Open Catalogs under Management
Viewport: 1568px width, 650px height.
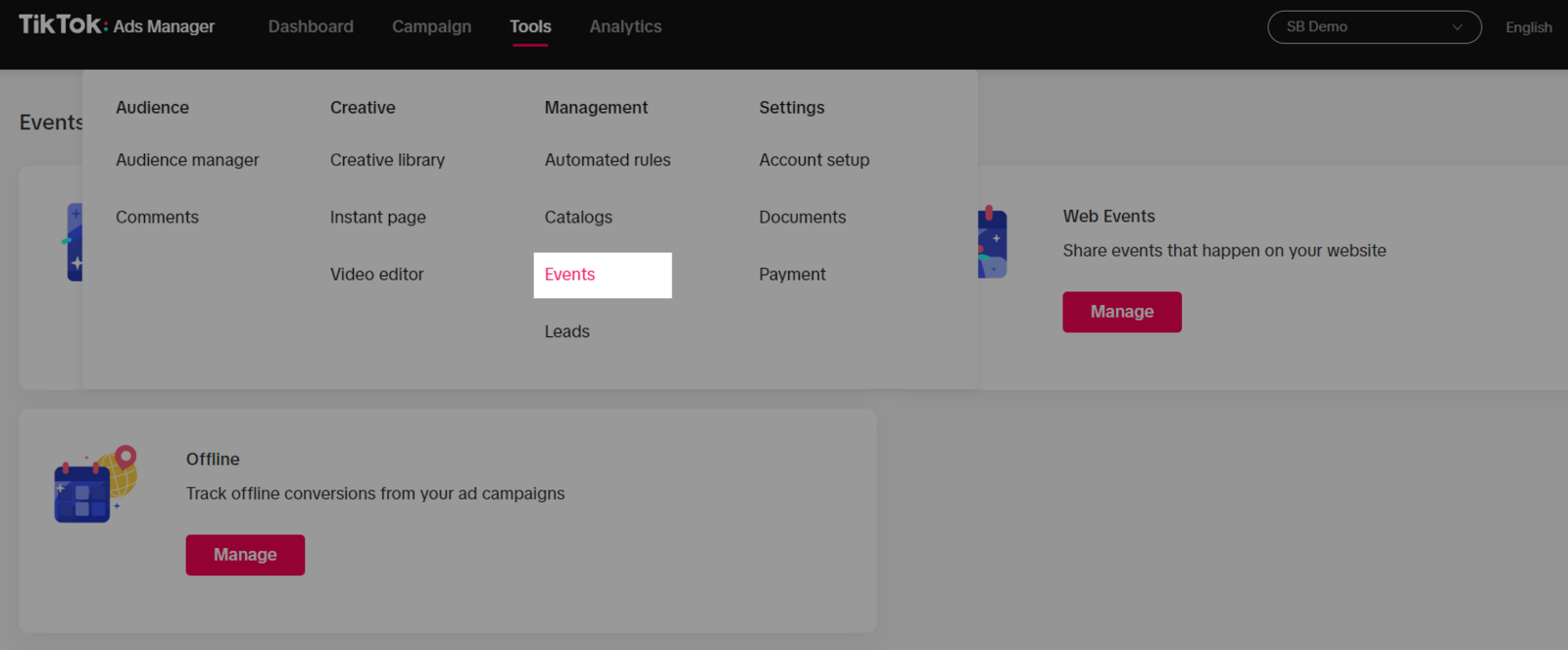point(578,217)
